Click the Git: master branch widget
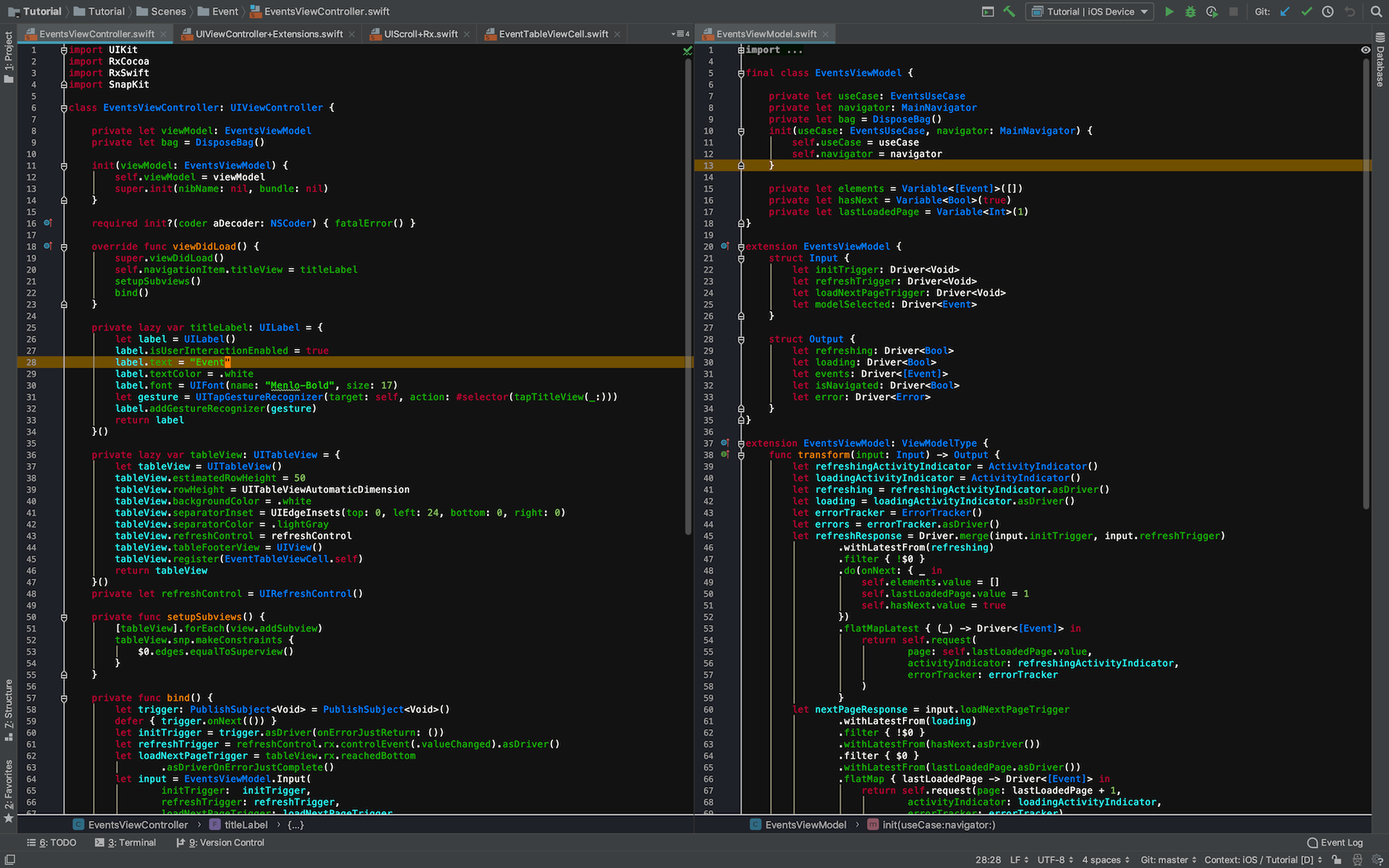 [1167, 860]
